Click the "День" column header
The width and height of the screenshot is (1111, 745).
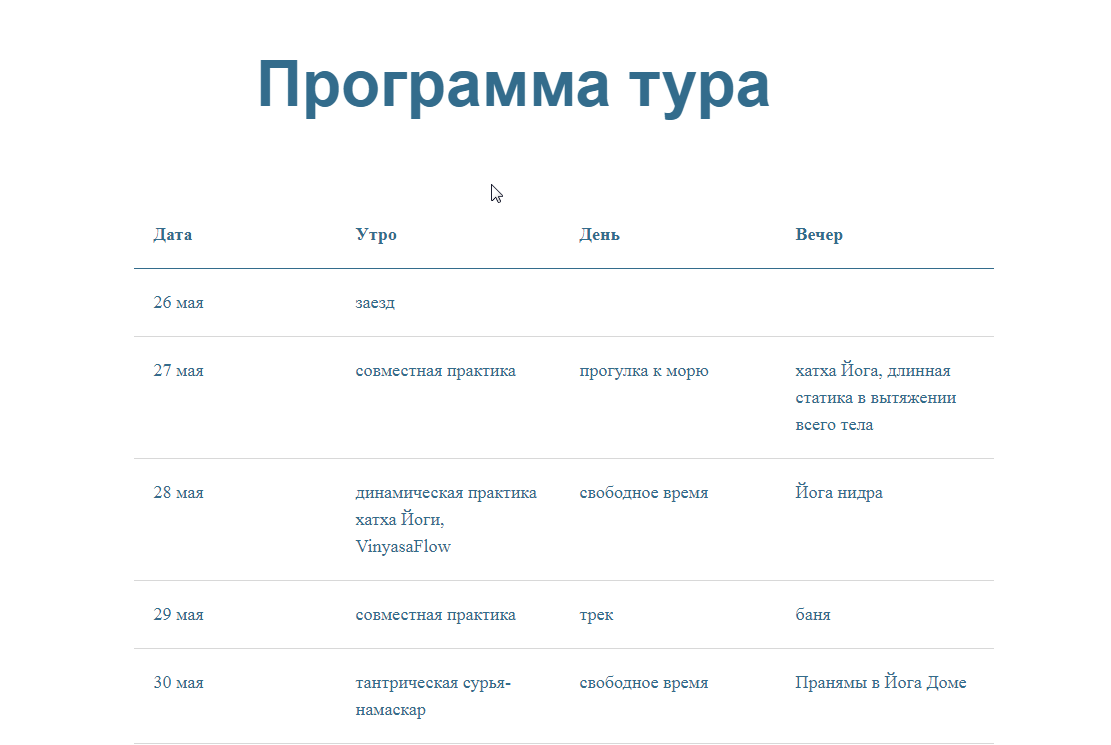pos(599,235)
